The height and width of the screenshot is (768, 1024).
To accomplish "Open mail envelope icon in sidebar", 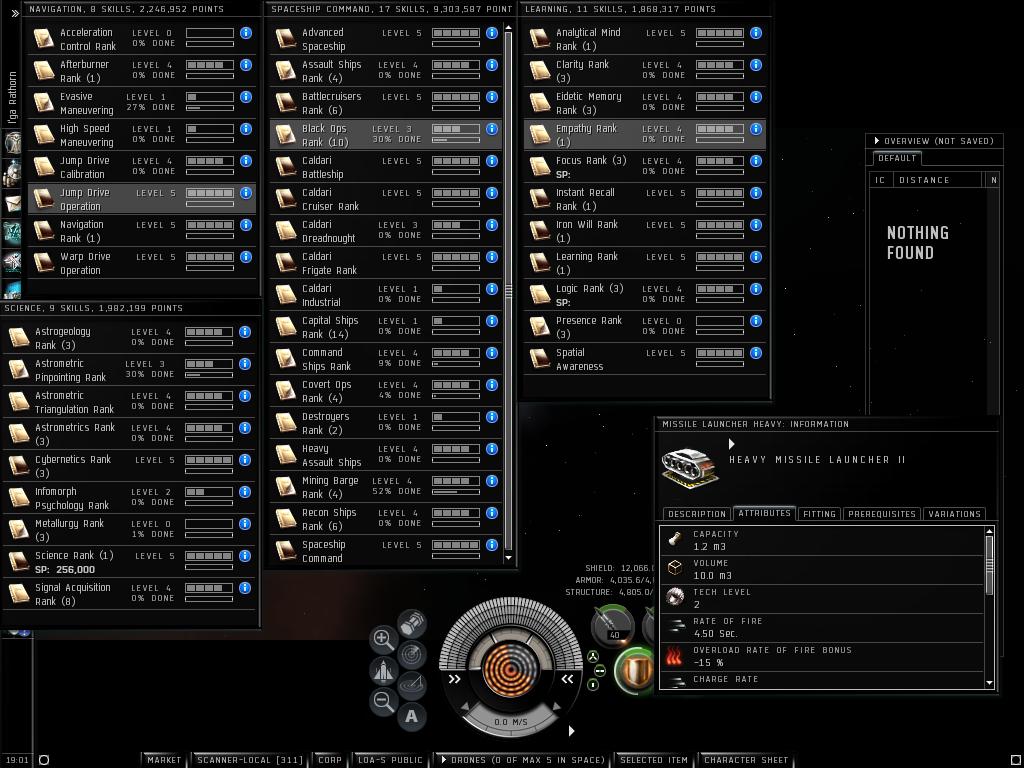I will tap(12, 204).
